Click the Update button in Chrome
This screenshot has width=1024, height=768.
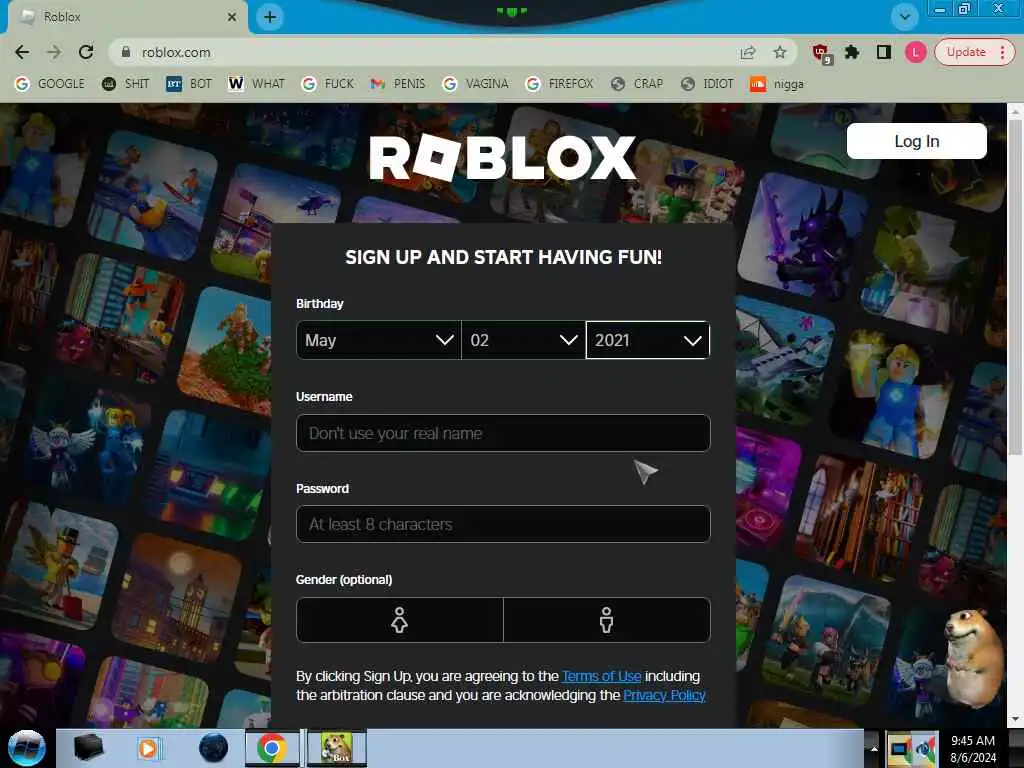(x=966, y=52)
